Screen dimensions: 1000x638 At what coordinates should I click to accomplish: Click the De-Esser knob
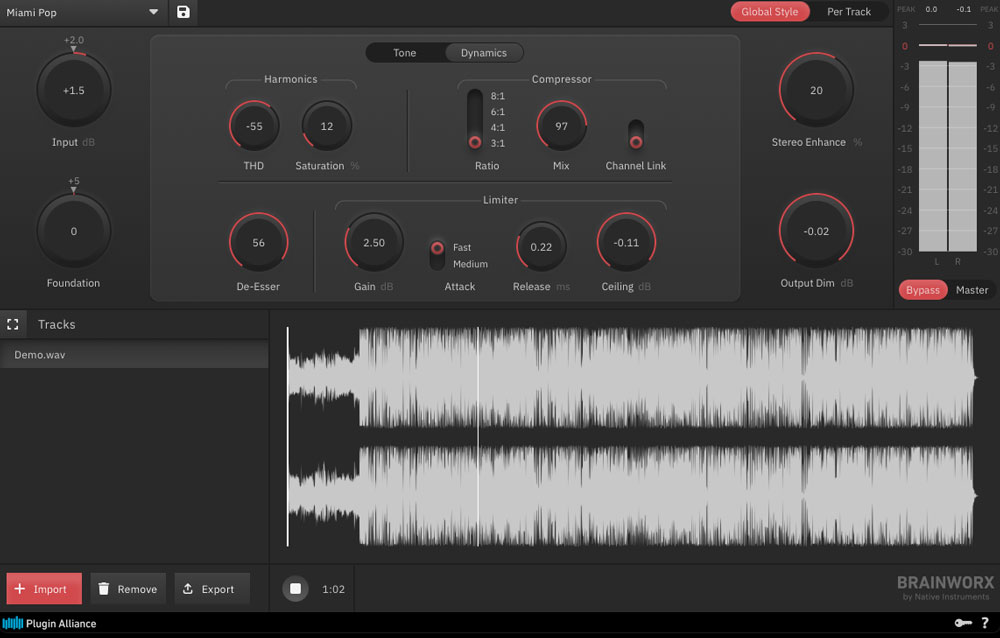[x=258, y=242]
